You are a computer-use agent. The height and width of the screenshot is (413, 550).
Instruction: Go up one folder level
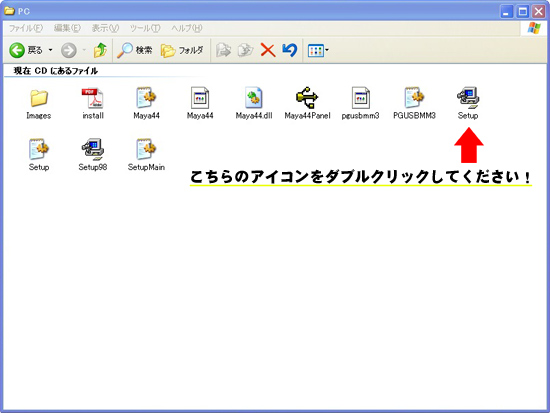(100, 51)
